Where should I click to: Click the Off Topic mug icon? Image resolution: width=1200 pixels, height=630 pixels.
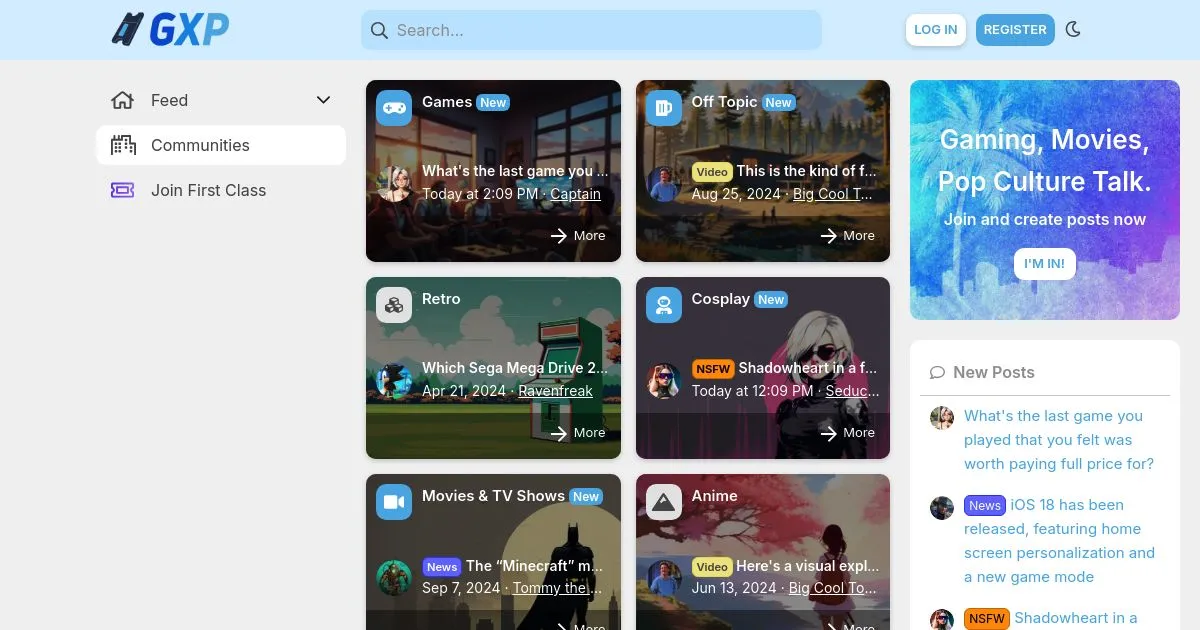point(663,108)
